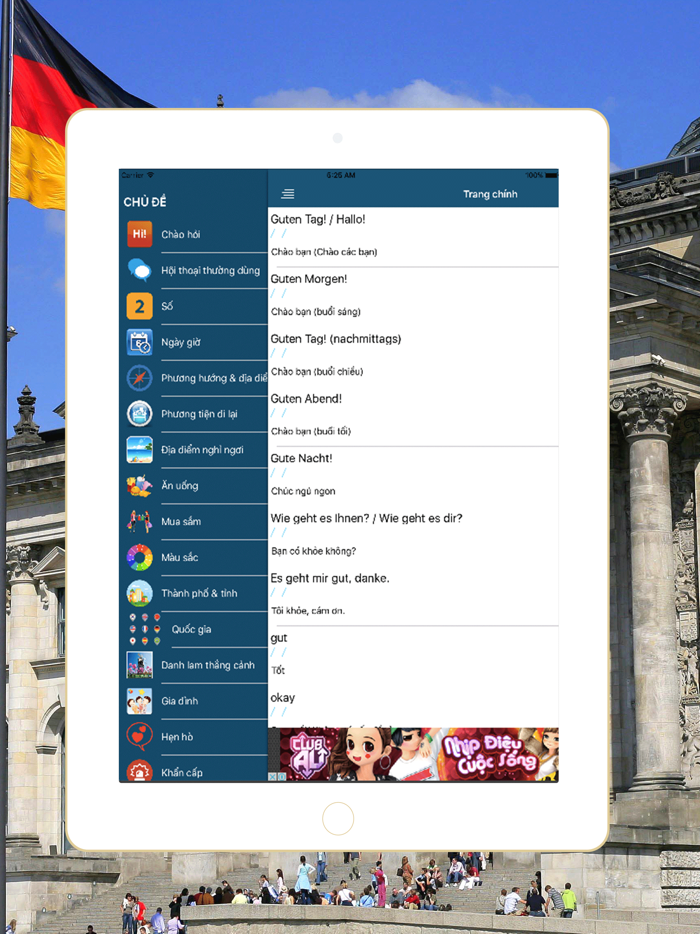Tap translation Chào bạn (buổi sáng)
The image size is (700, 934).
coord(316,312)
